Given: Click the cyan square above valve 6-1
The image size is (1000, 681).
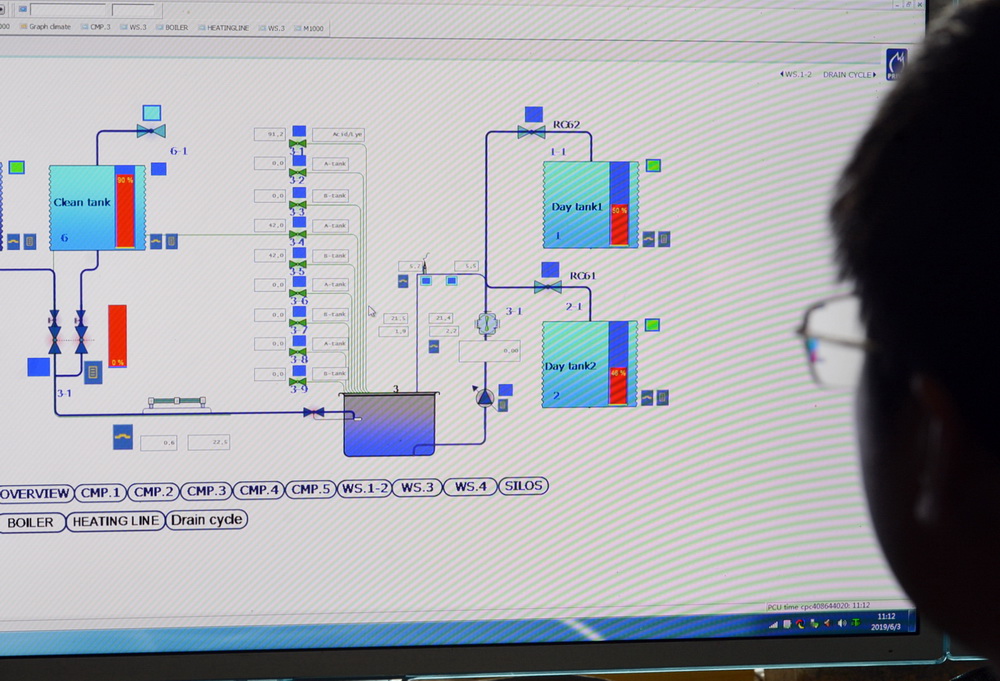Looking at the screenshot, I should [152, 113].
